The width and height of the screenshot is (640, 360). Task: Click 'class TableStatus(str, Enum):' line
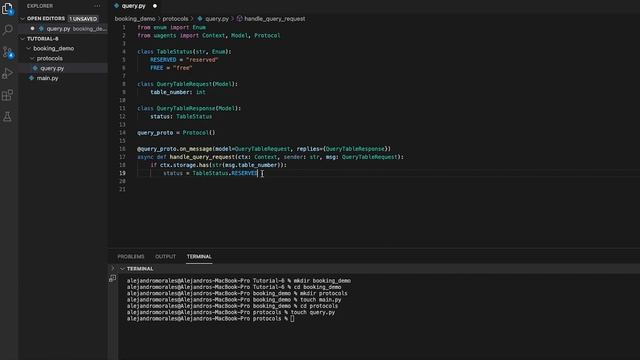coord(184,51)
